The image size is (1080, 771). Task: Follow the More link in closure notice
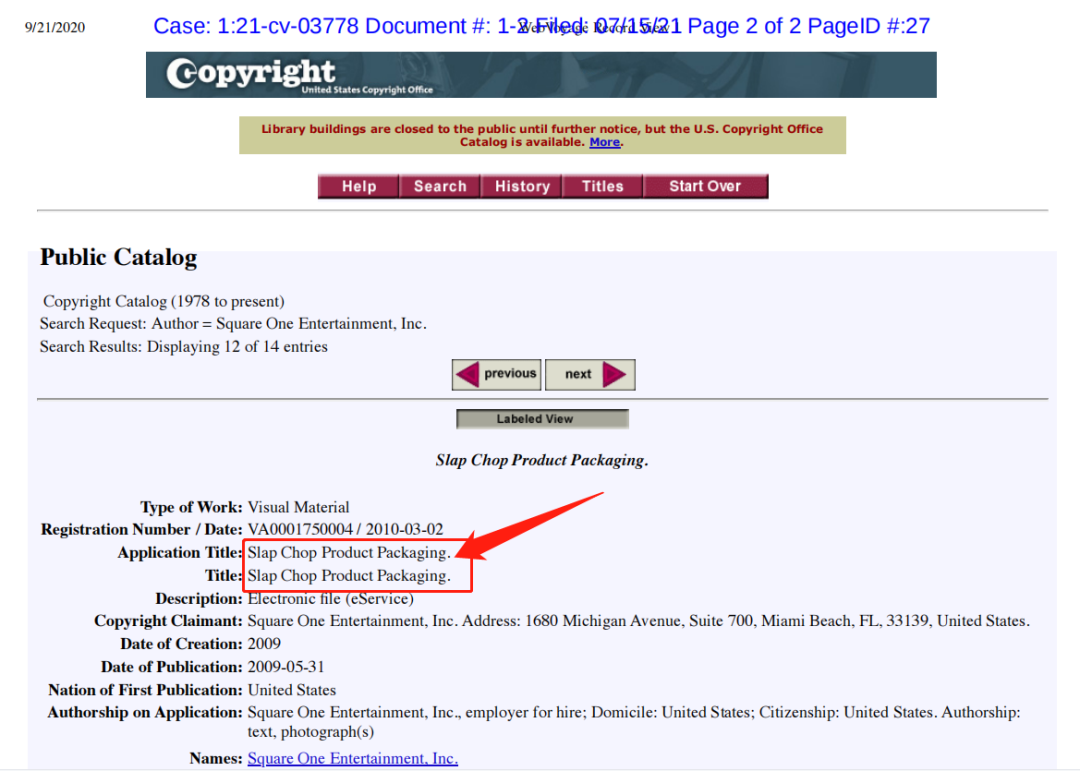pyautogui.click(x=605, y=142)
